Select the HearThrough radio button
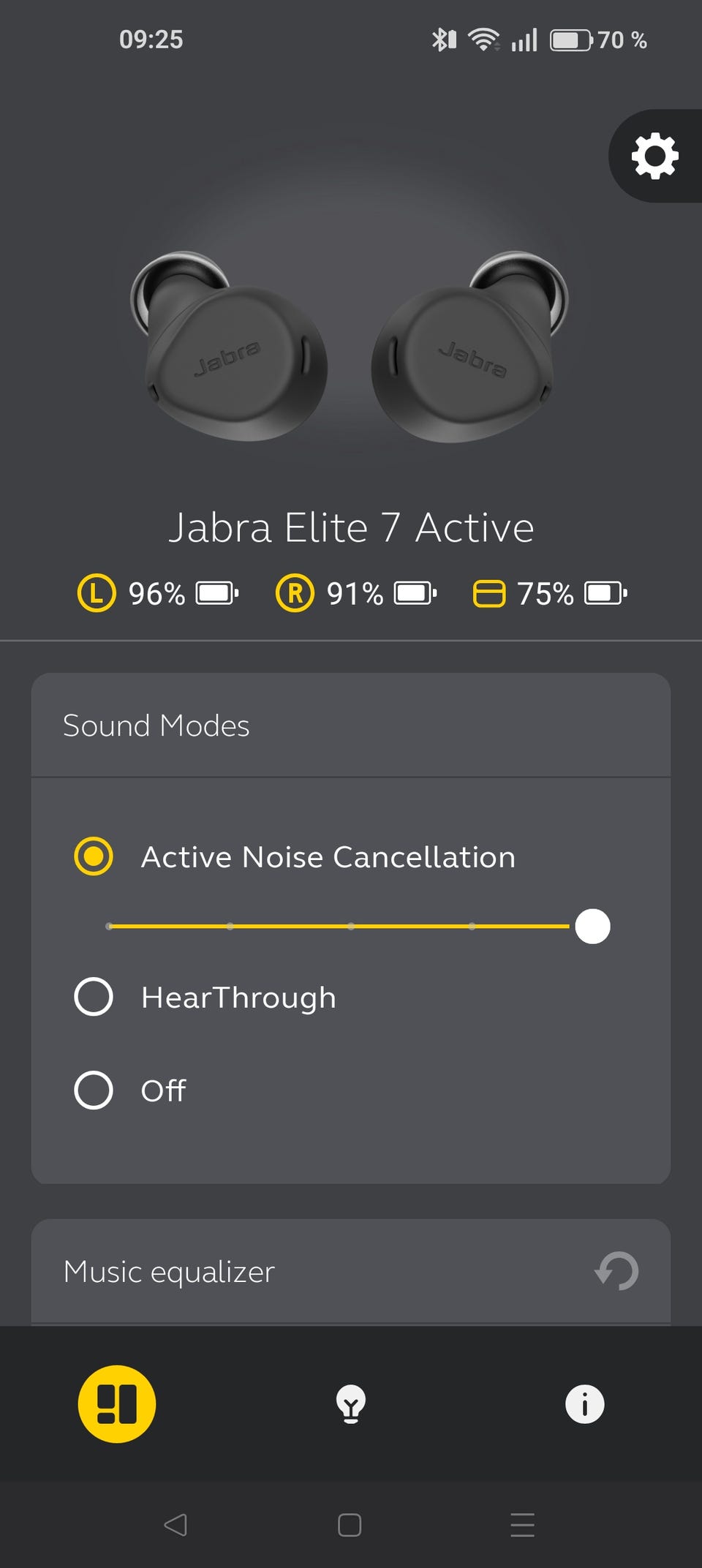 pos(94,997)
